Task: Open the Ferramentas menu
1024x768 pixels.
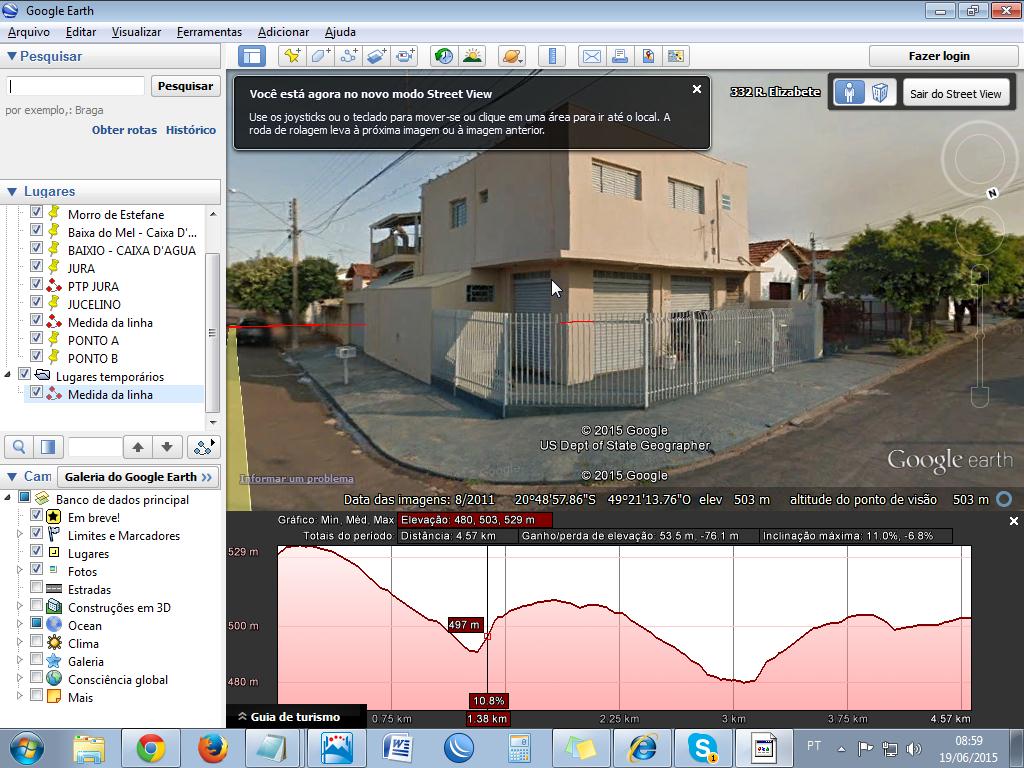Action: click(x=209, y=32)
